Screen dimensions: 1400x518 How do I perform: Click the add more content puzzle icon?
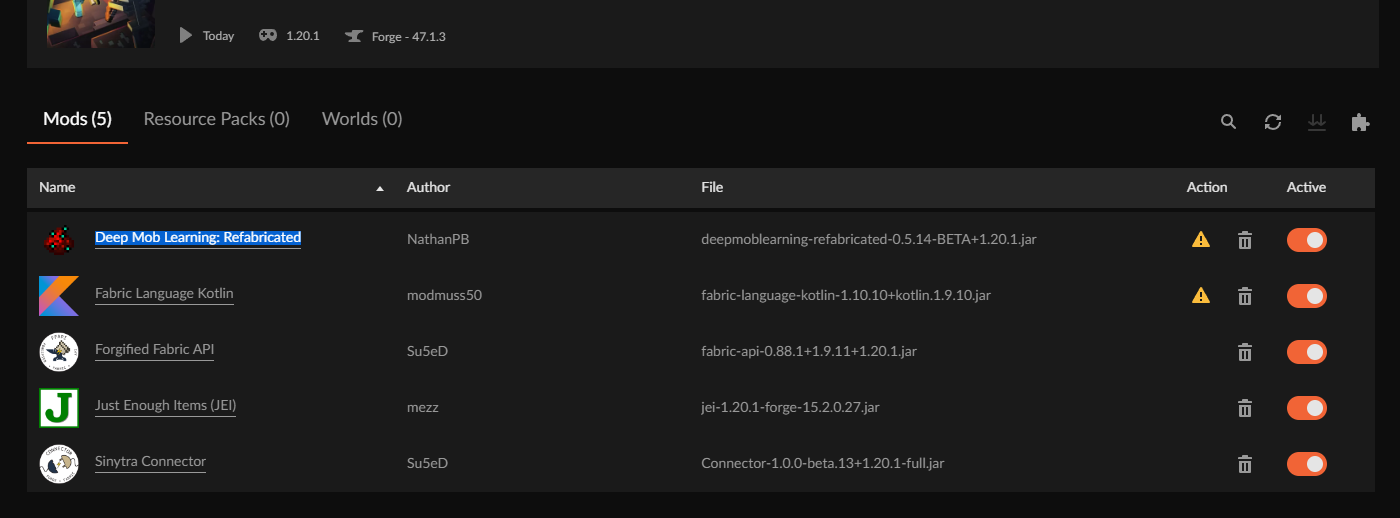1360,122
